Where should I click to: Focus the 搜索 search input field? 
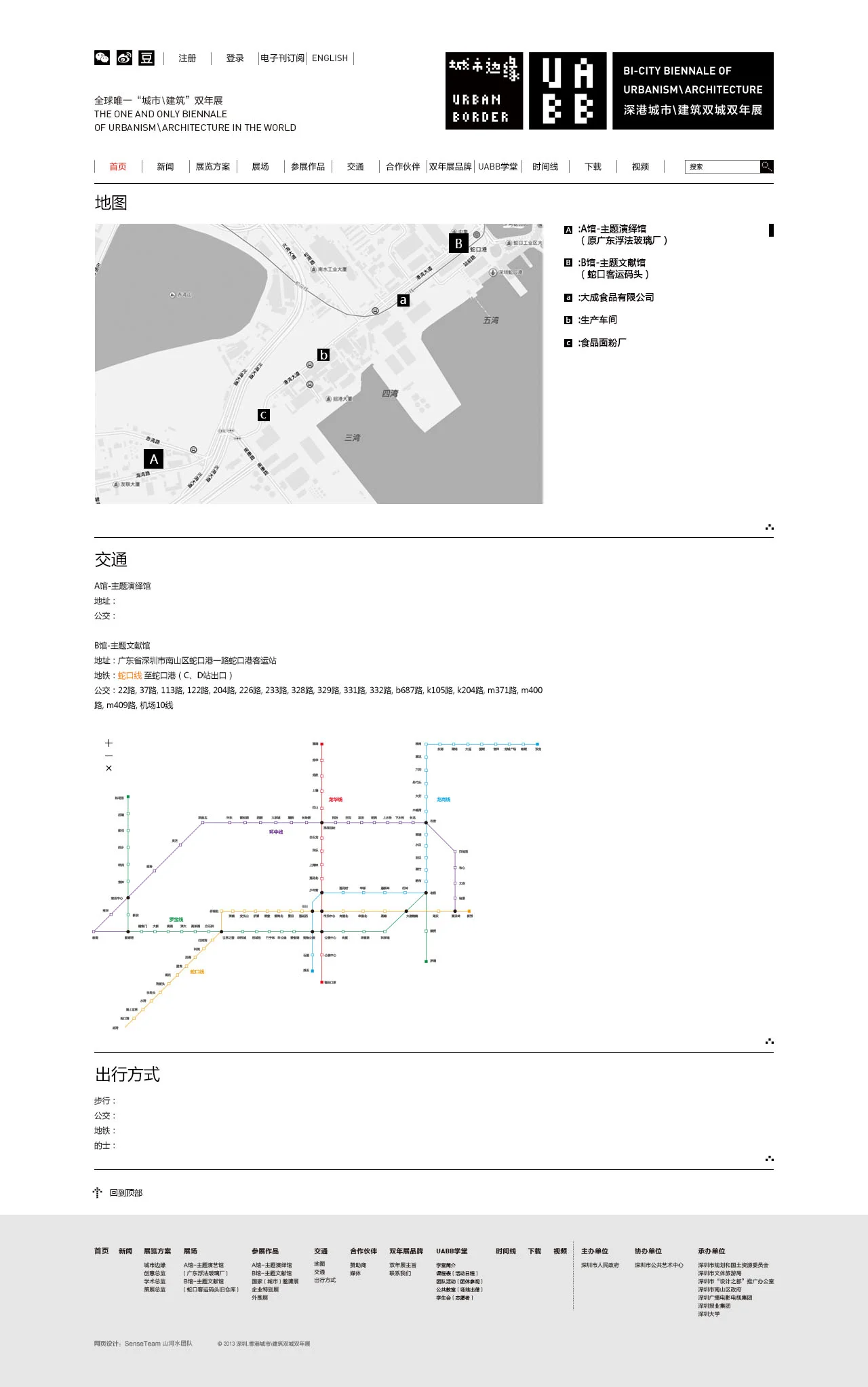pos(723,167)
